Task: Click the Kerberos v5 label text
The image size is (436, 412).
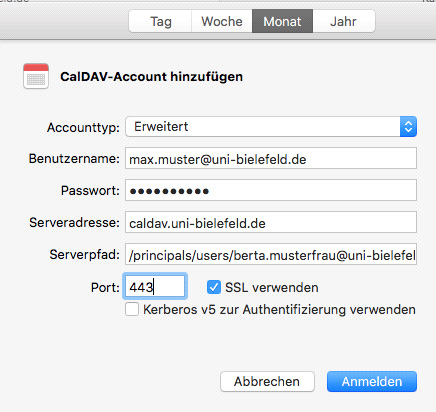Action: point(279,310)
